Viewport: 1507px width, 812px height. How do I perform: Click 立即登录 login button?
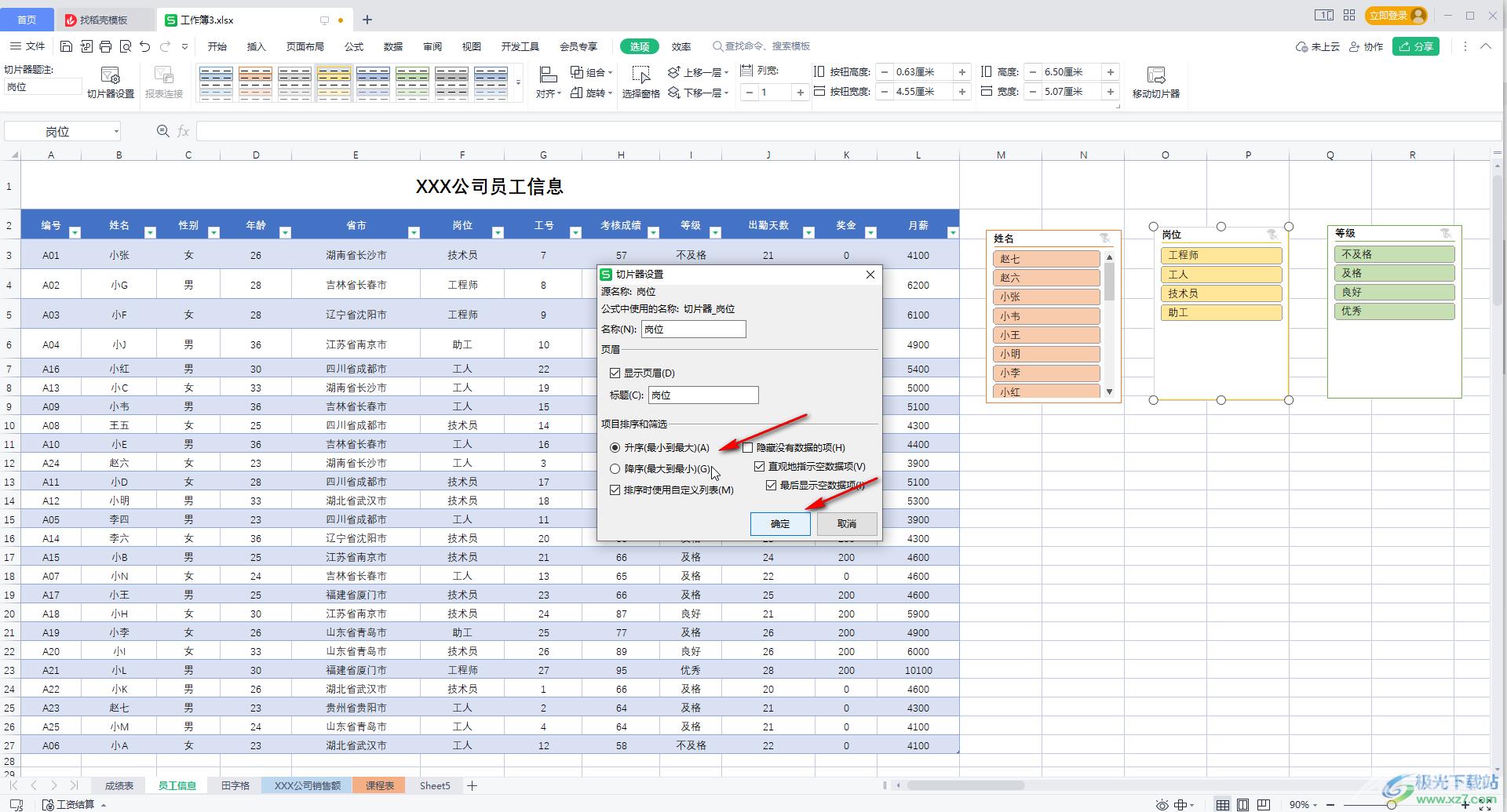1396,15
